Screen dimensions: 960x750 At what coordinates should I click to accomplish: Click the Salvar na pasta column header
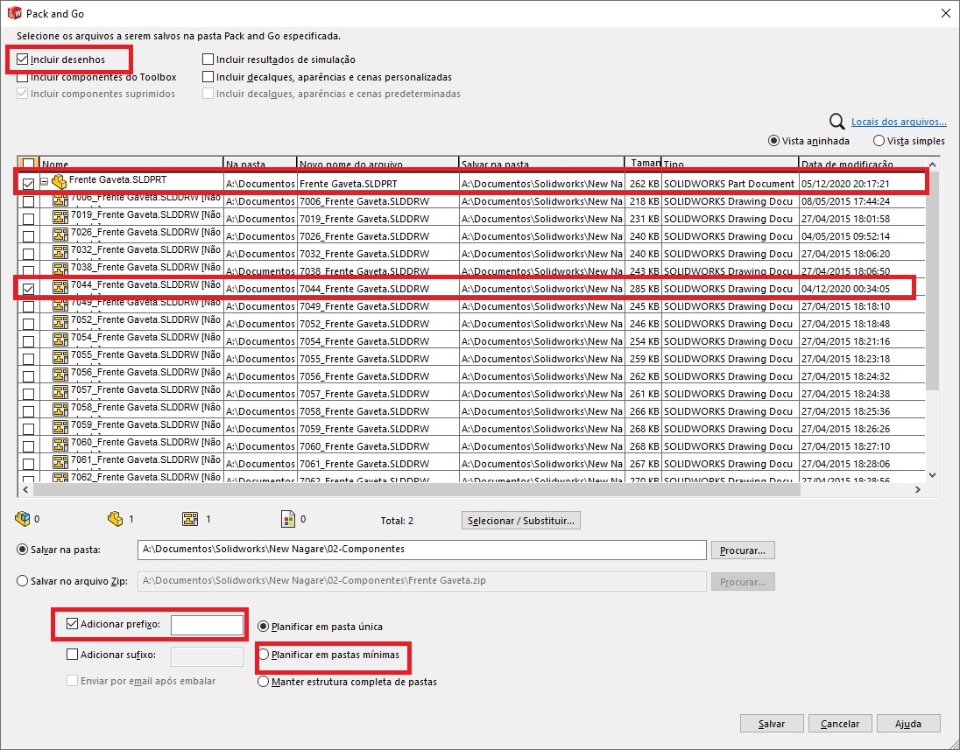[542, 163]
